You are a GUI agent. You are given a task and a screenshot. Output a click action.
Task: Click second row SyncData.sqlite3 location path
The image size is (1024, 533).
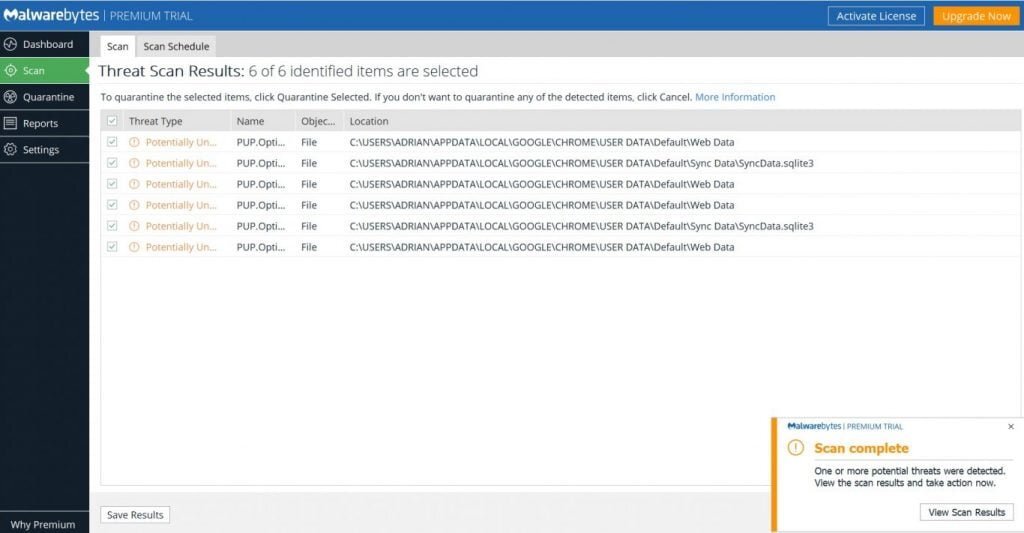581,163
